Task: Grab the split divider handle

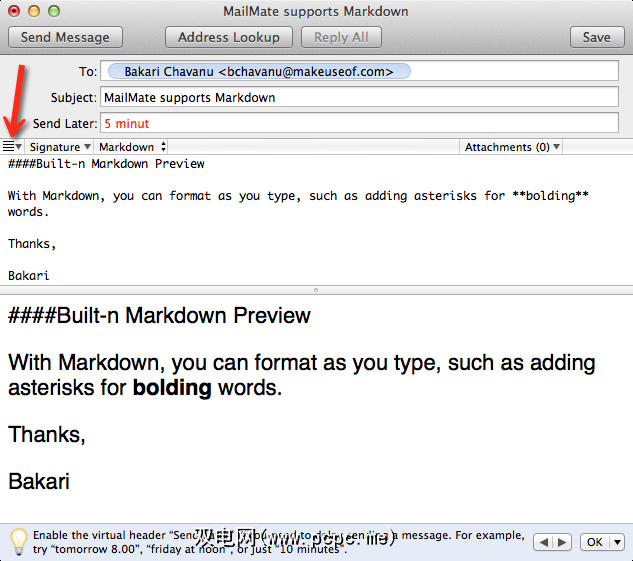Action: point(316,290)
